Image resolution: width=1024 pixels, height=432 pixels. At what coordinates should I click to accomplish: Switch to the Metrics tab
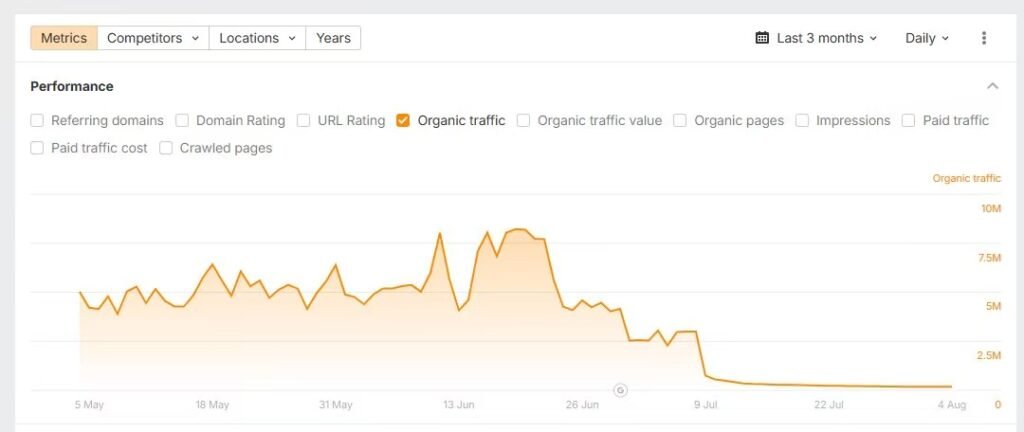point(64,38)
